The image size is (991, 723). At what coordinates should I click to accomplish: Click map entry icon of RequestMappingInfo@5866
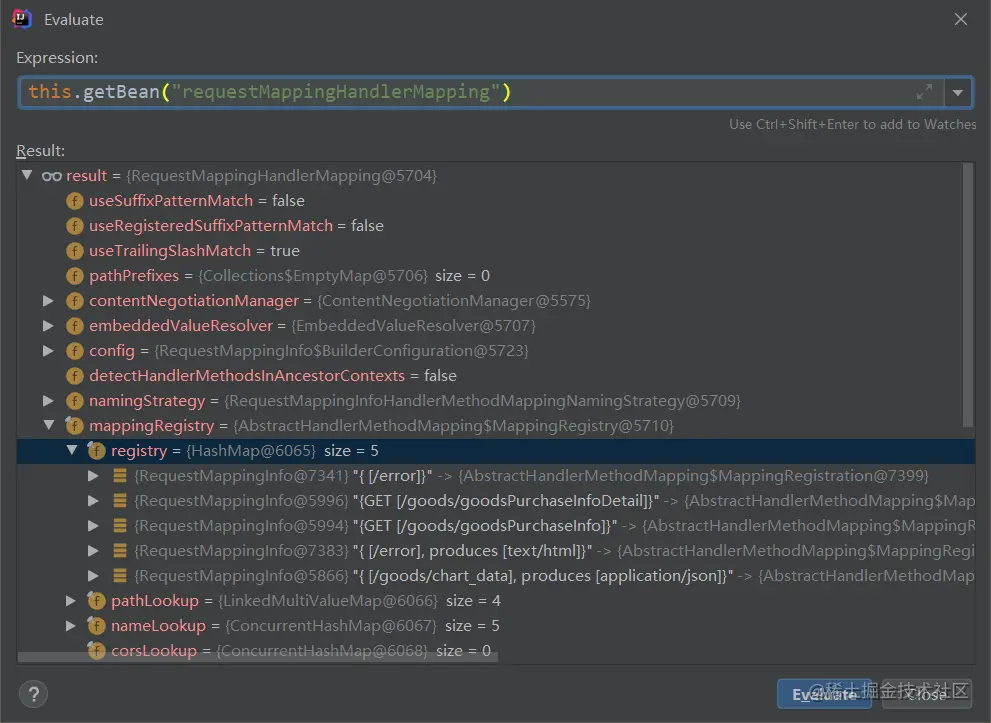119,575
